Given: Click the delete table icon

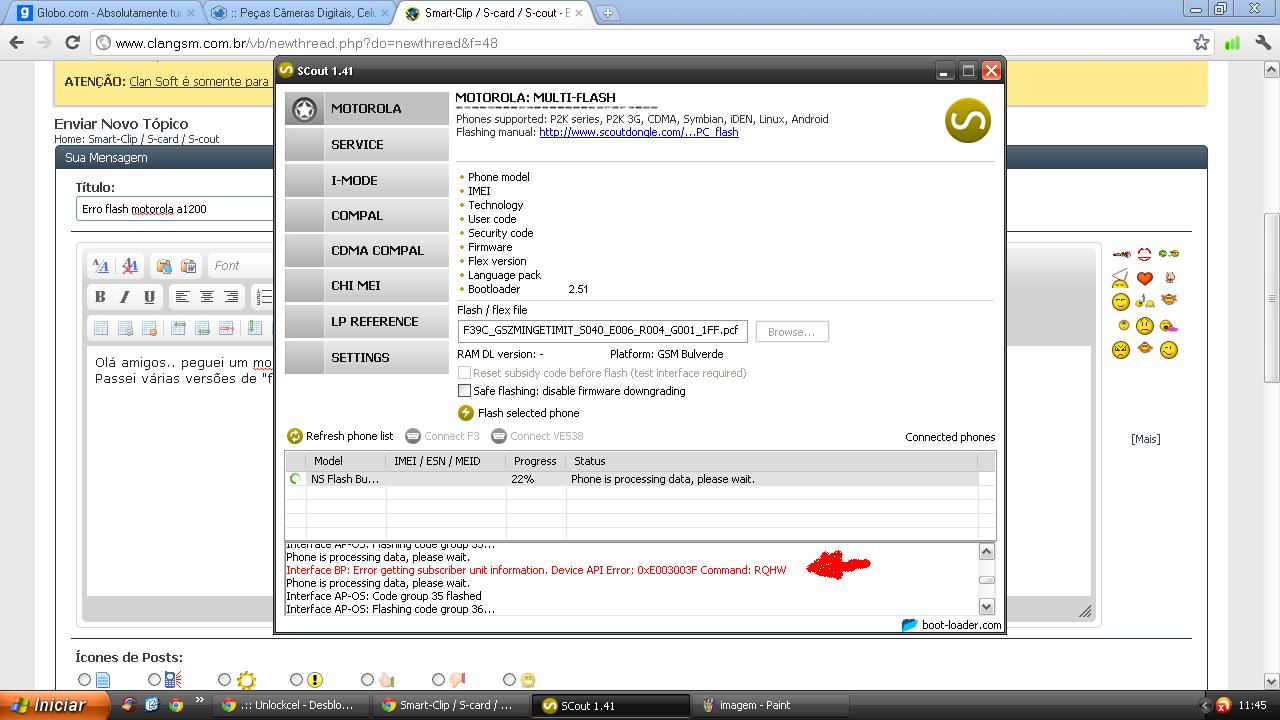Looking at the screenshot, I should point(149,328).
